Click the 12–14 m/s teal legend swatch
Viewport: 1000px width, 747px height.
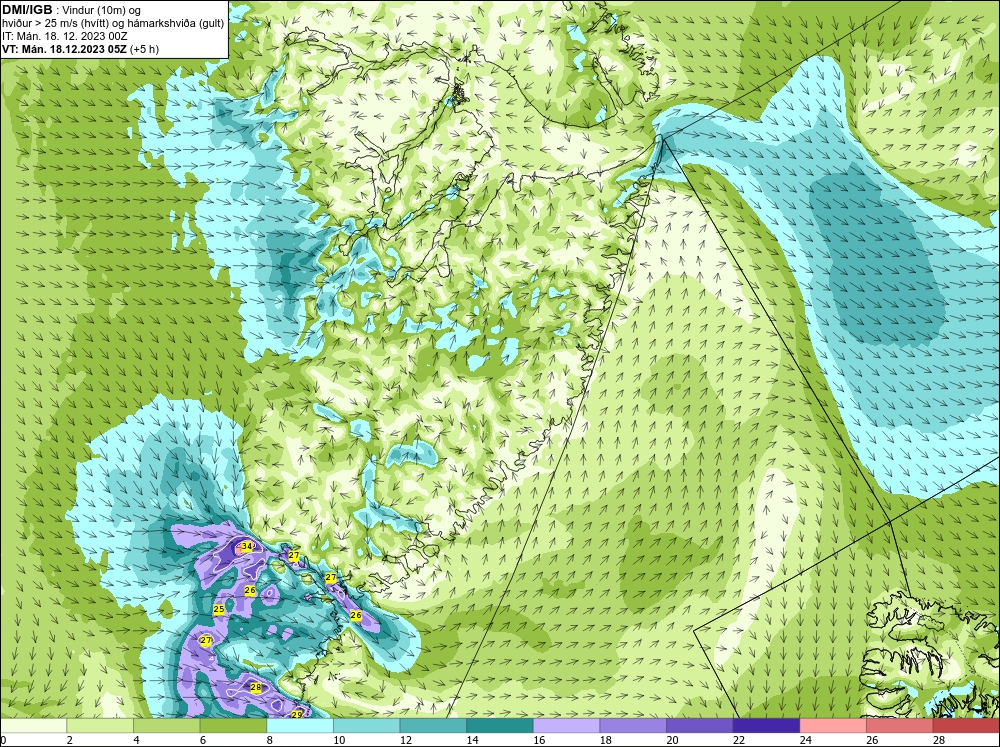433,726
